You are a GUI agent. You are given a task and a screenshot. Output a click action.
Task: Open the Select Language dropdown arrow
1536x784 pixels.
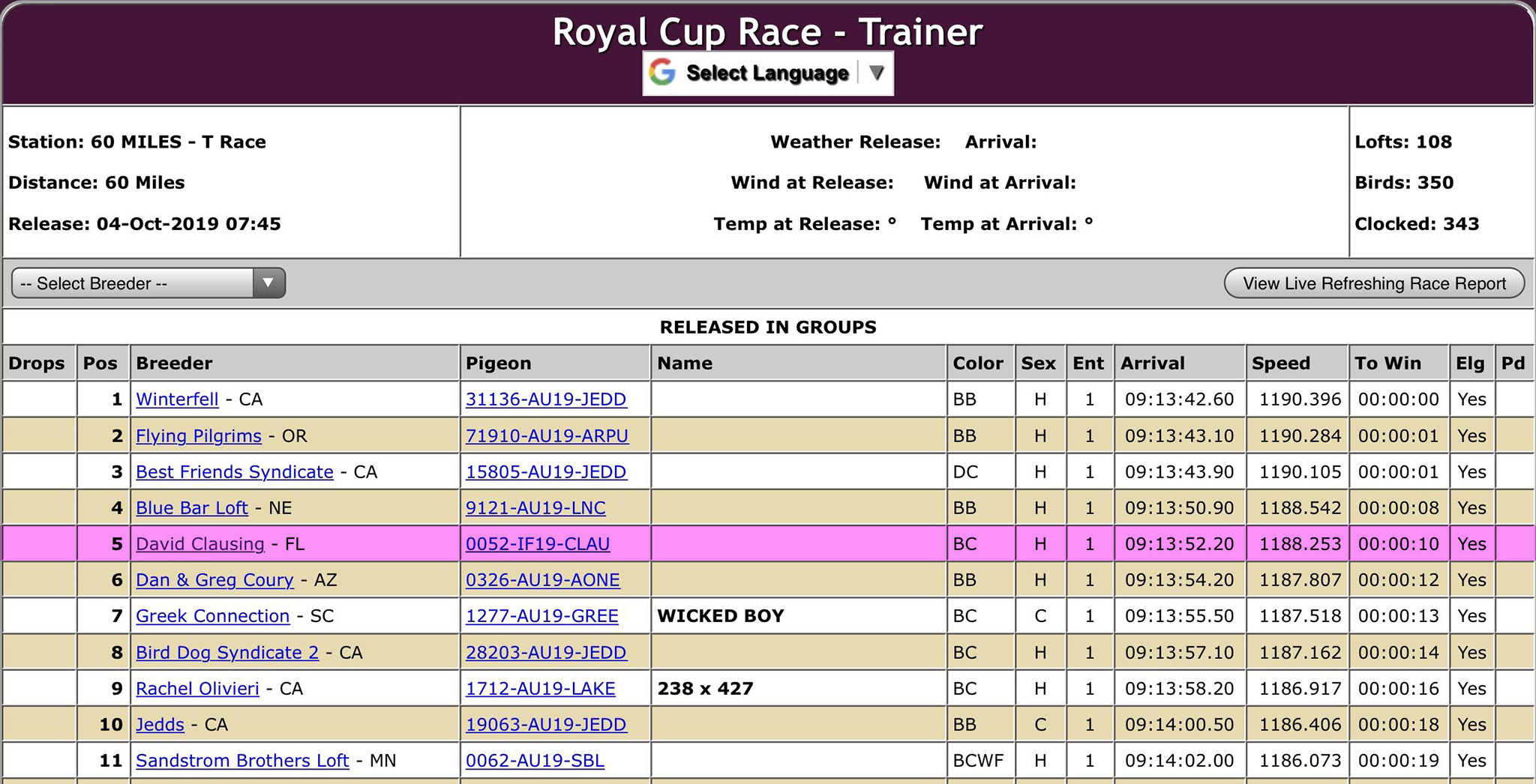pyautogui.click(x=876, y=73)
